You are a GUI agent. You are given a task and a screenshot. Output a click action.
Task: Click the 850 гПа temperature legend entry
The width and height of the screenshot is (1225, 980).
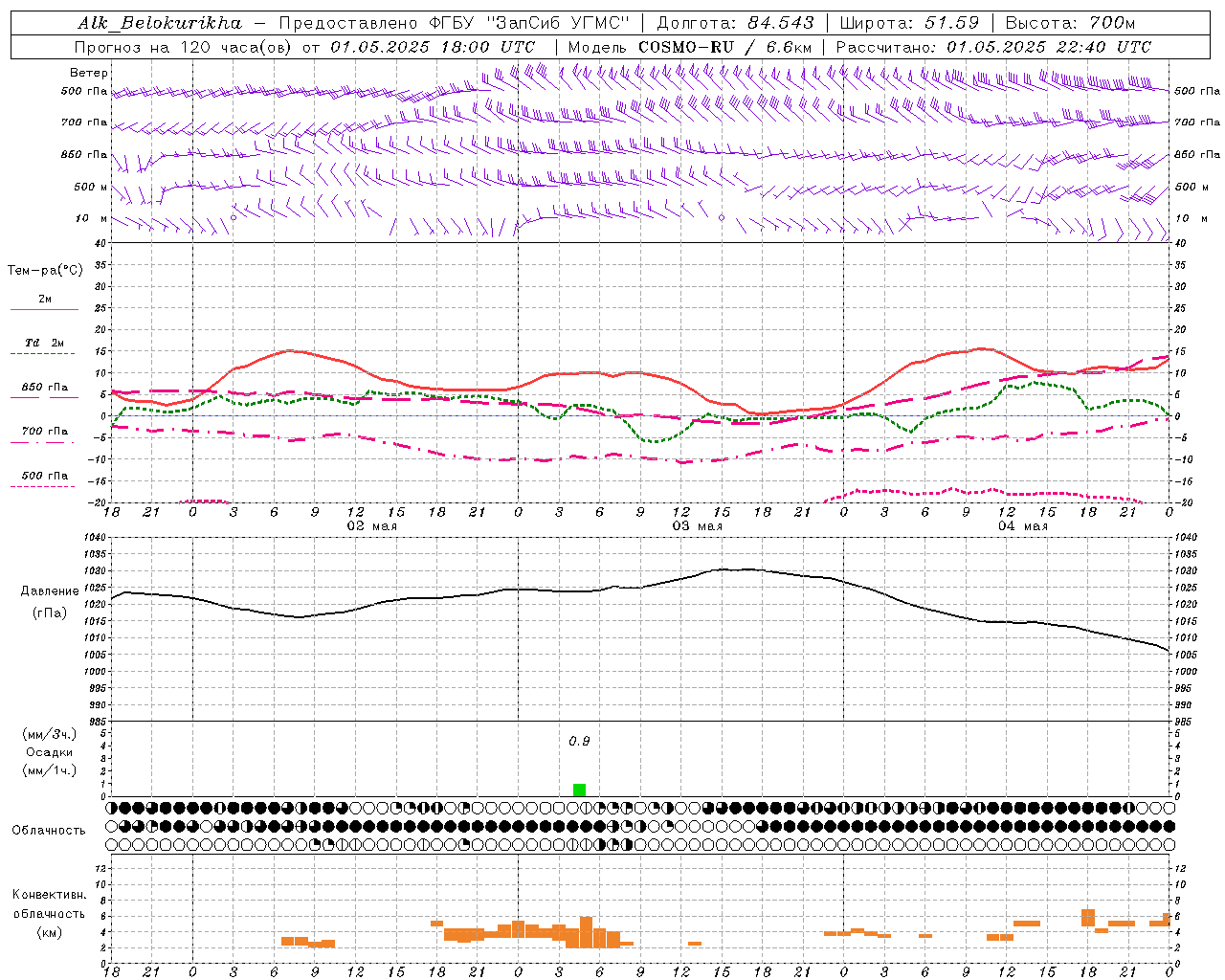click(x=44, y=388)
